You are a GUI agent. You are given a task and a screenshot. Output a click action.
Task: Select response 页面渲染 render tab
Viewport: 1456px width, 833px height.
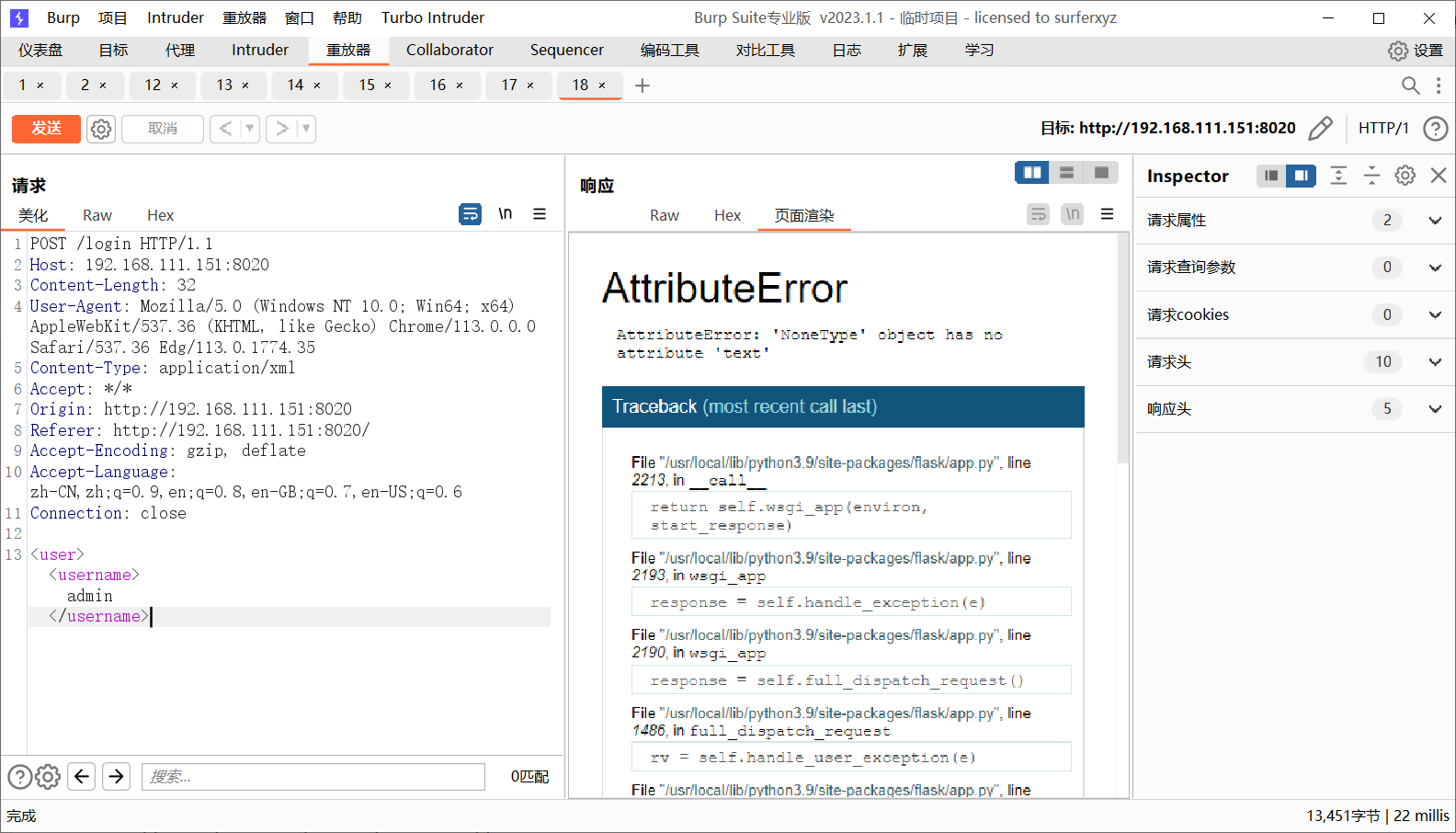click(x=804, y=215)
